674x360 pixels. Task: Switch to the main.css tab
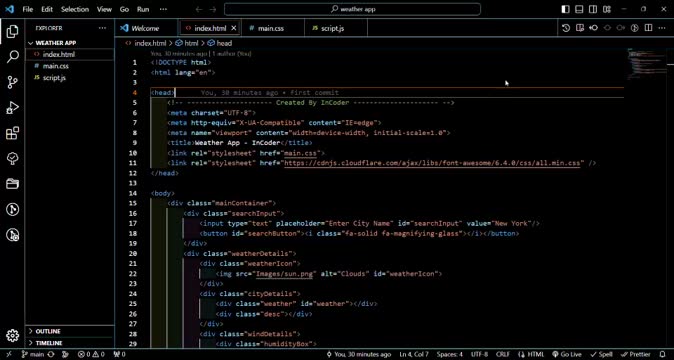coord(272,28)
